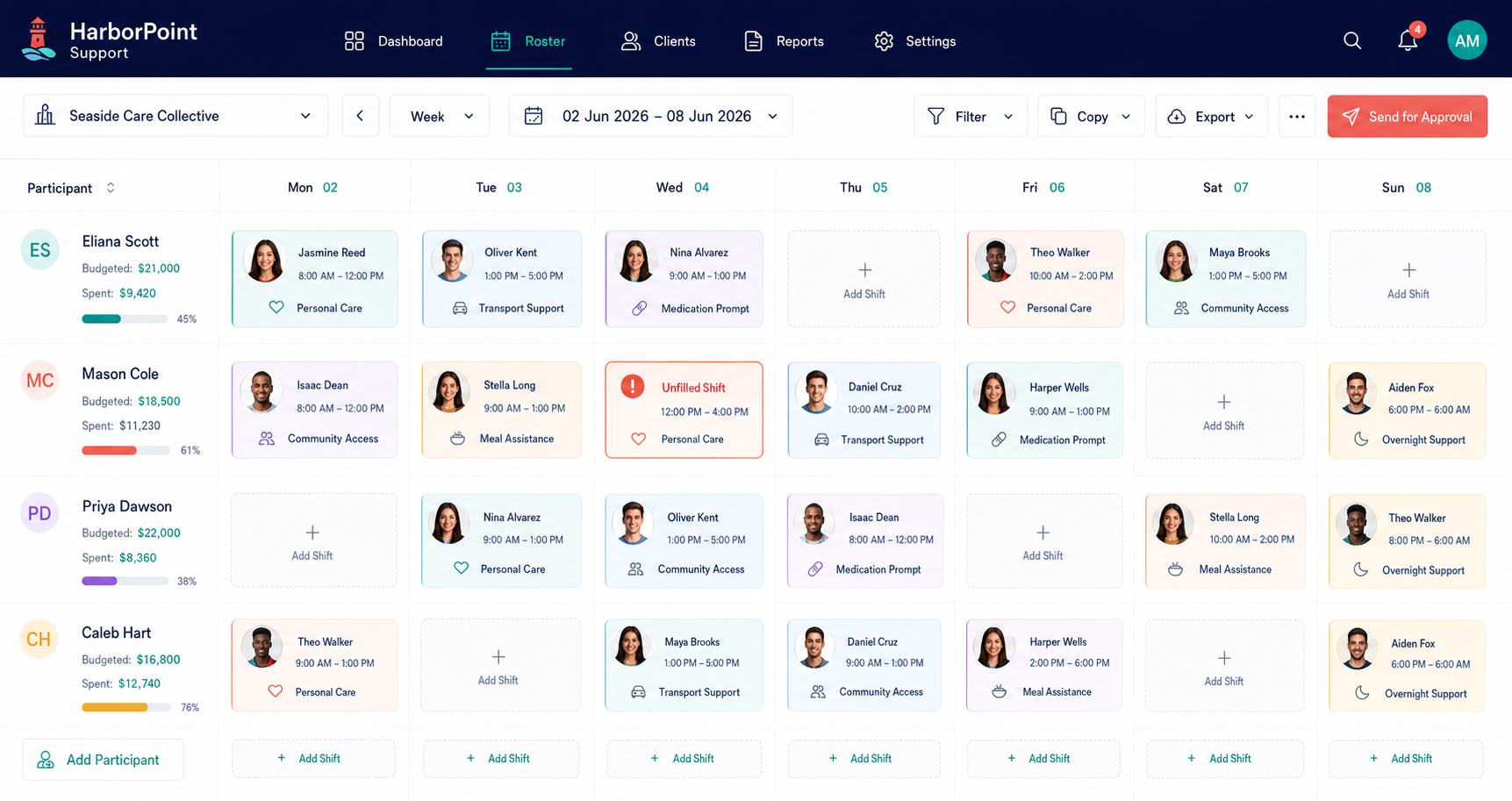The height and width of the screenshot is (801, 1512).
Task: Click the calendar icon in date range
Action: tap(534, 116)
